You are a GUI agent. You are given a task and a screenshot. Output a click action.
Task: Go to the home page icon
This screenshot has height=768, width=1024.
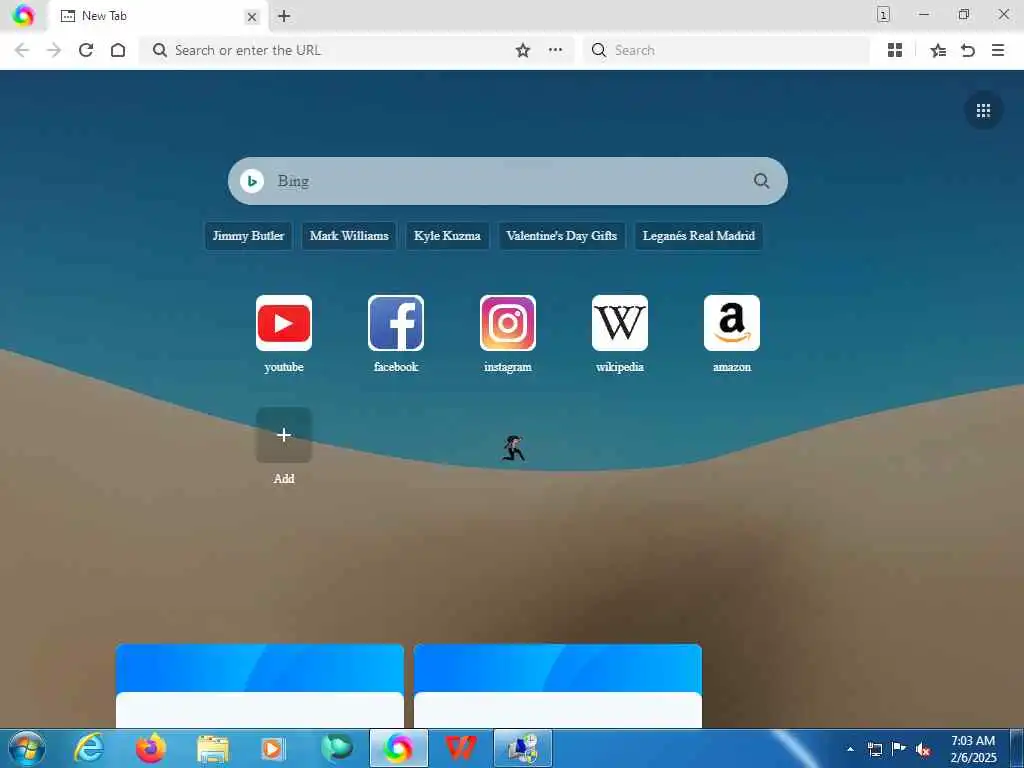click(x=118, y=50)
